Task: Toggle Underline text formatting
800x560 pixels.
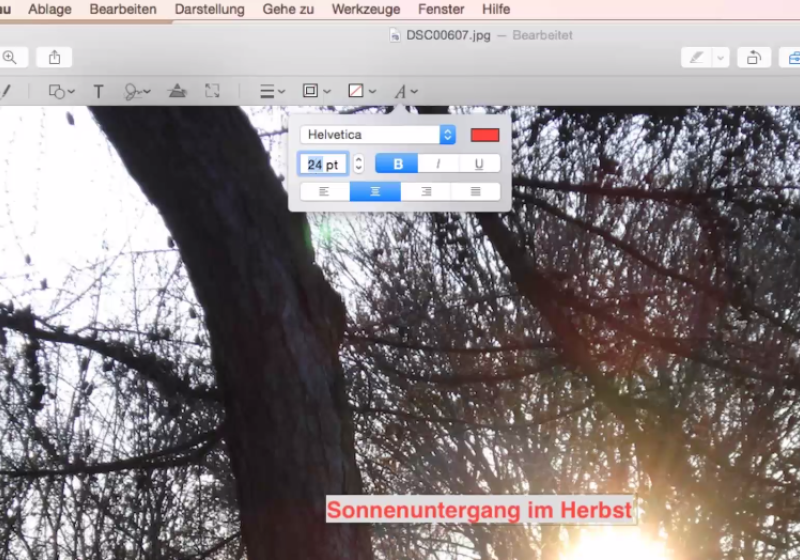Action: click(x=479, y=164)
